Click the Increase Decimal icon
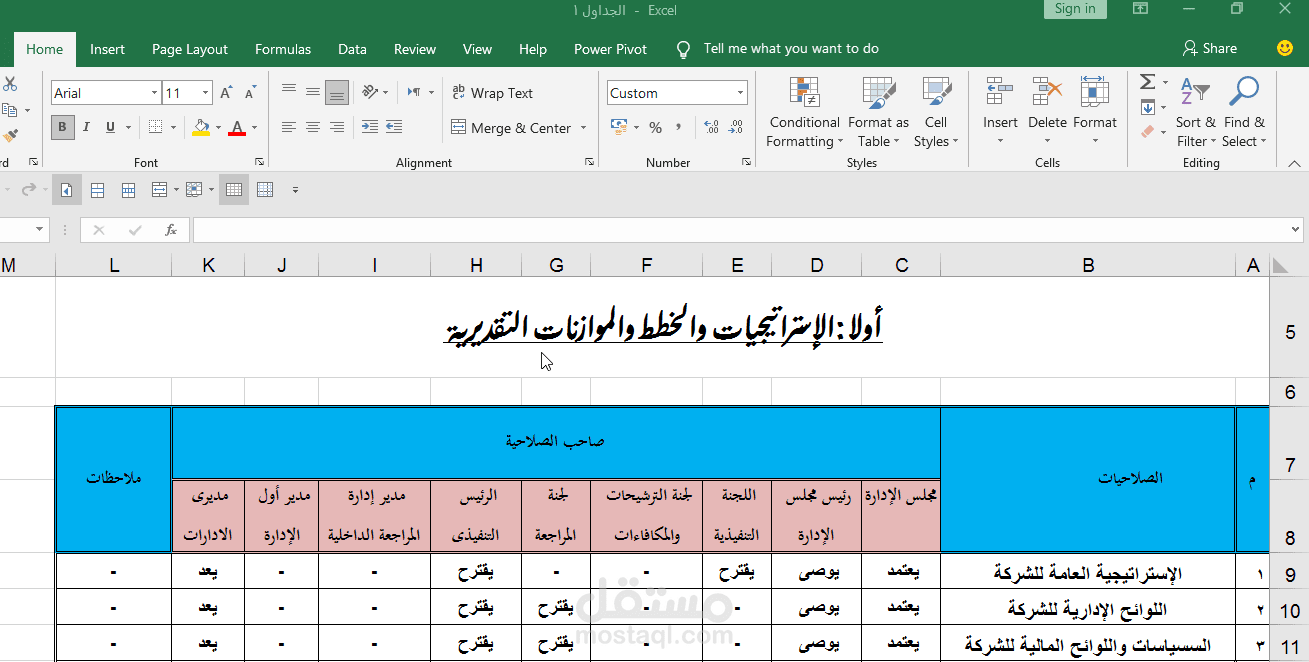1309x662 pixels. click(710, 127)
